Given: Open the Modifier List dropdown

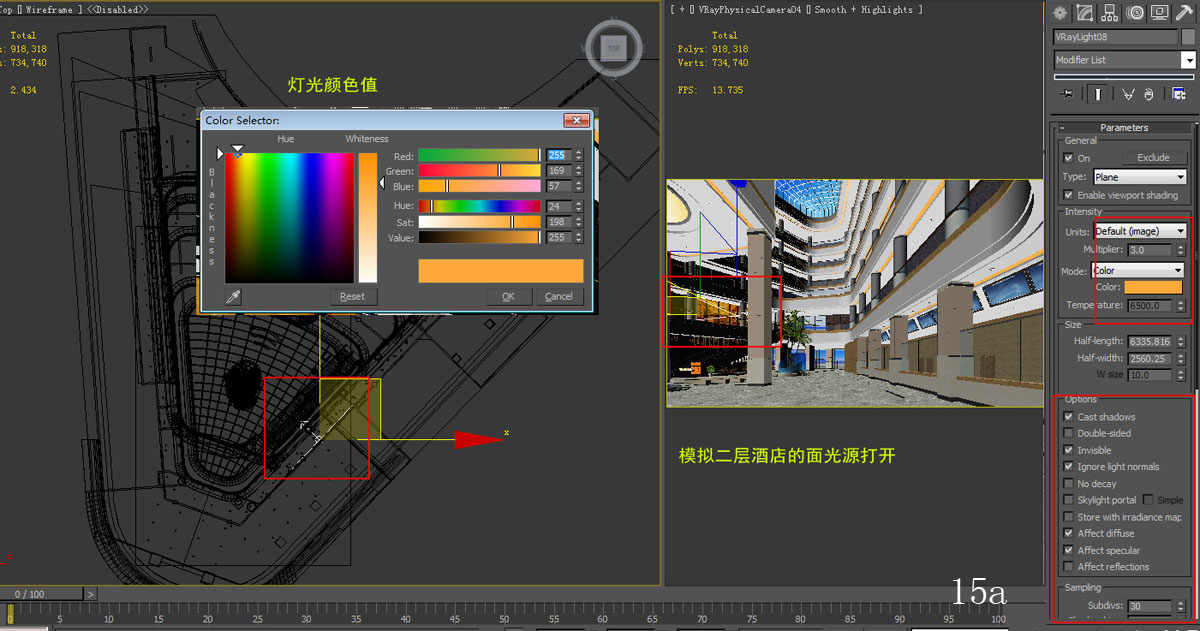Looking at the screenshot, I should [1124, 60].
